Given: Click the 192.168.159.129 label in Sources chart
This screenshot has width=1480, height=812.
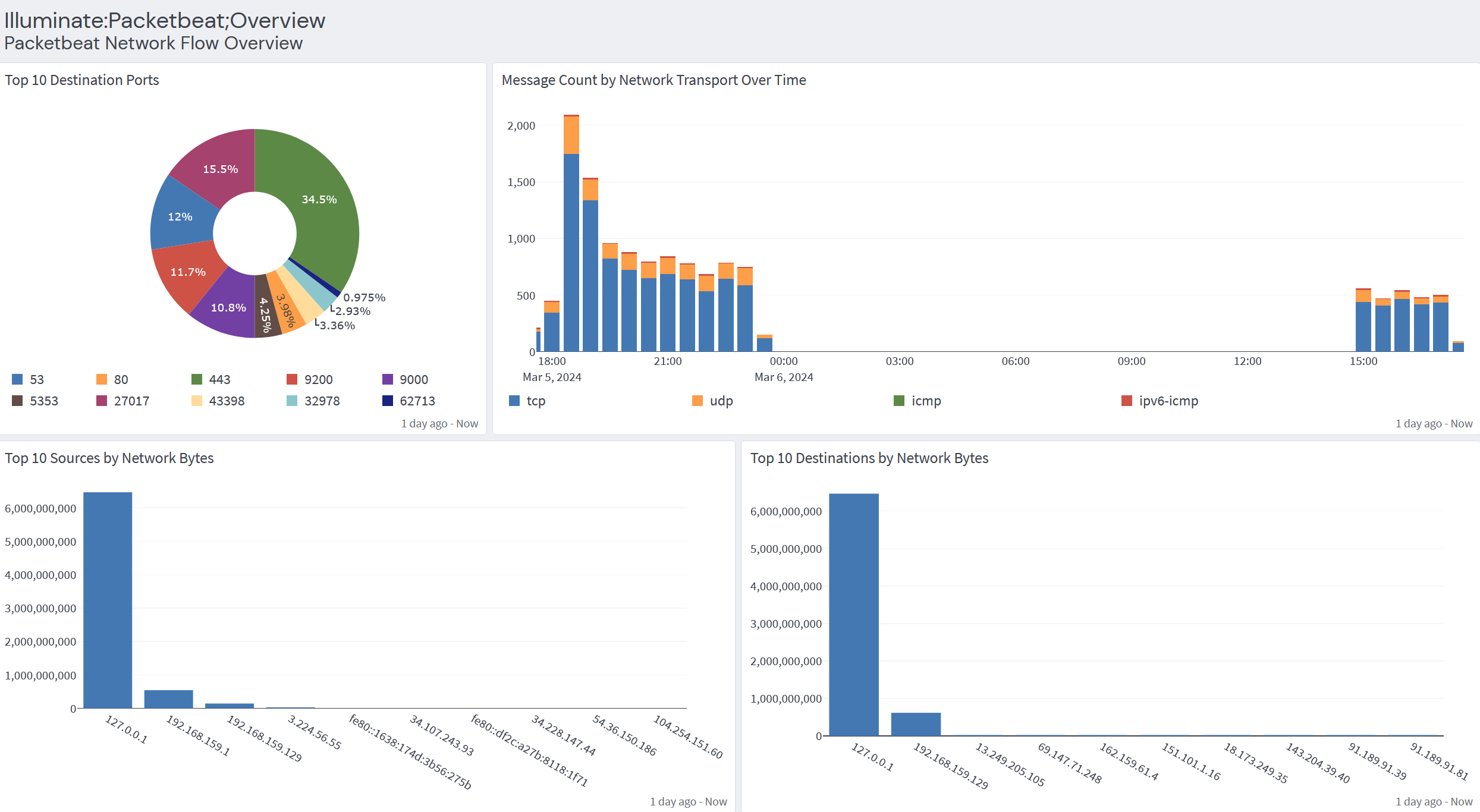Looking at the screenshot, I should (265, 738).
